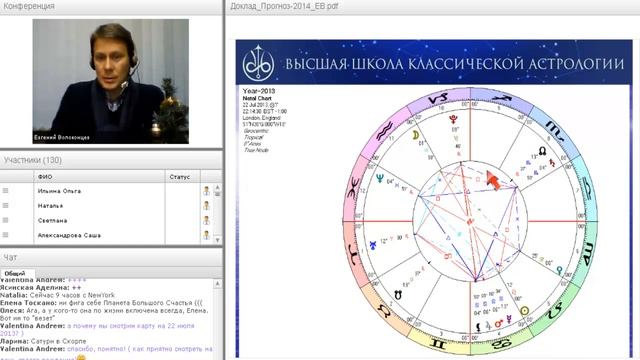
Task: Click Aquarius sign on zodiac ring
Action: tap(384, 131)
